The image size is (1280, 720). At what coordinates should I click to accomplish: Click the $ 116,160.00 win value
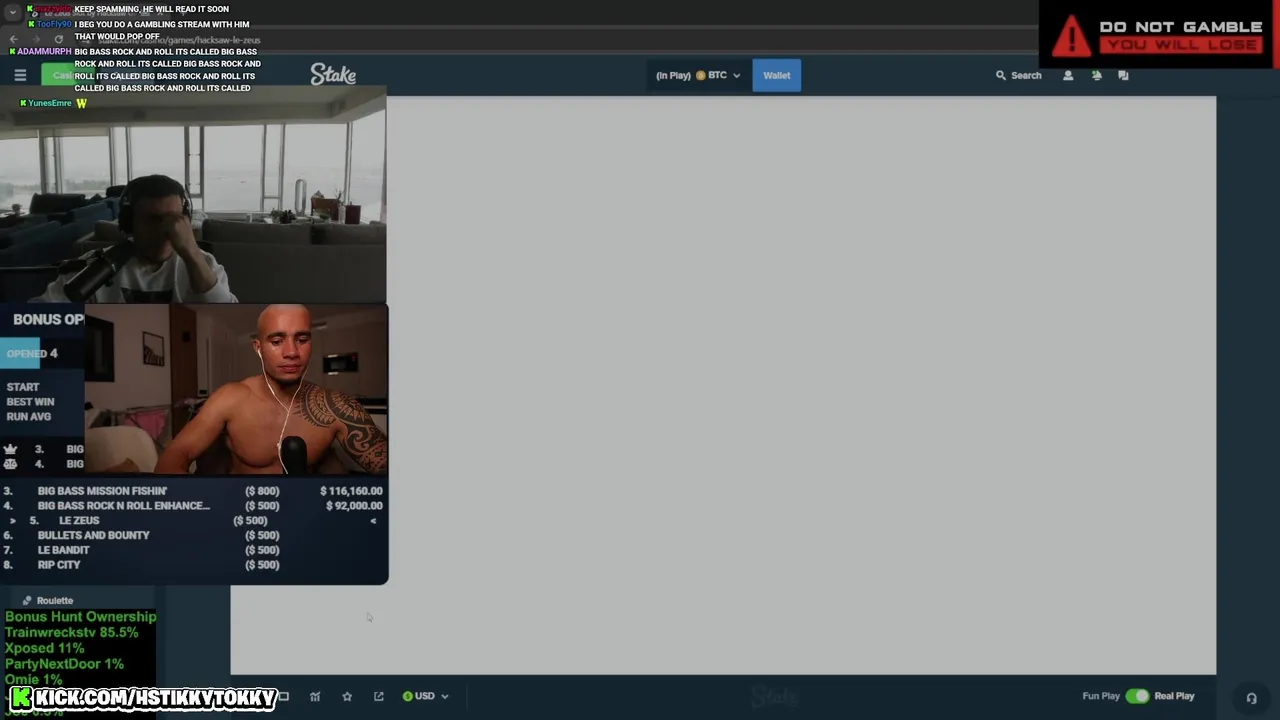pyautogui.click(x=351, y=491)
